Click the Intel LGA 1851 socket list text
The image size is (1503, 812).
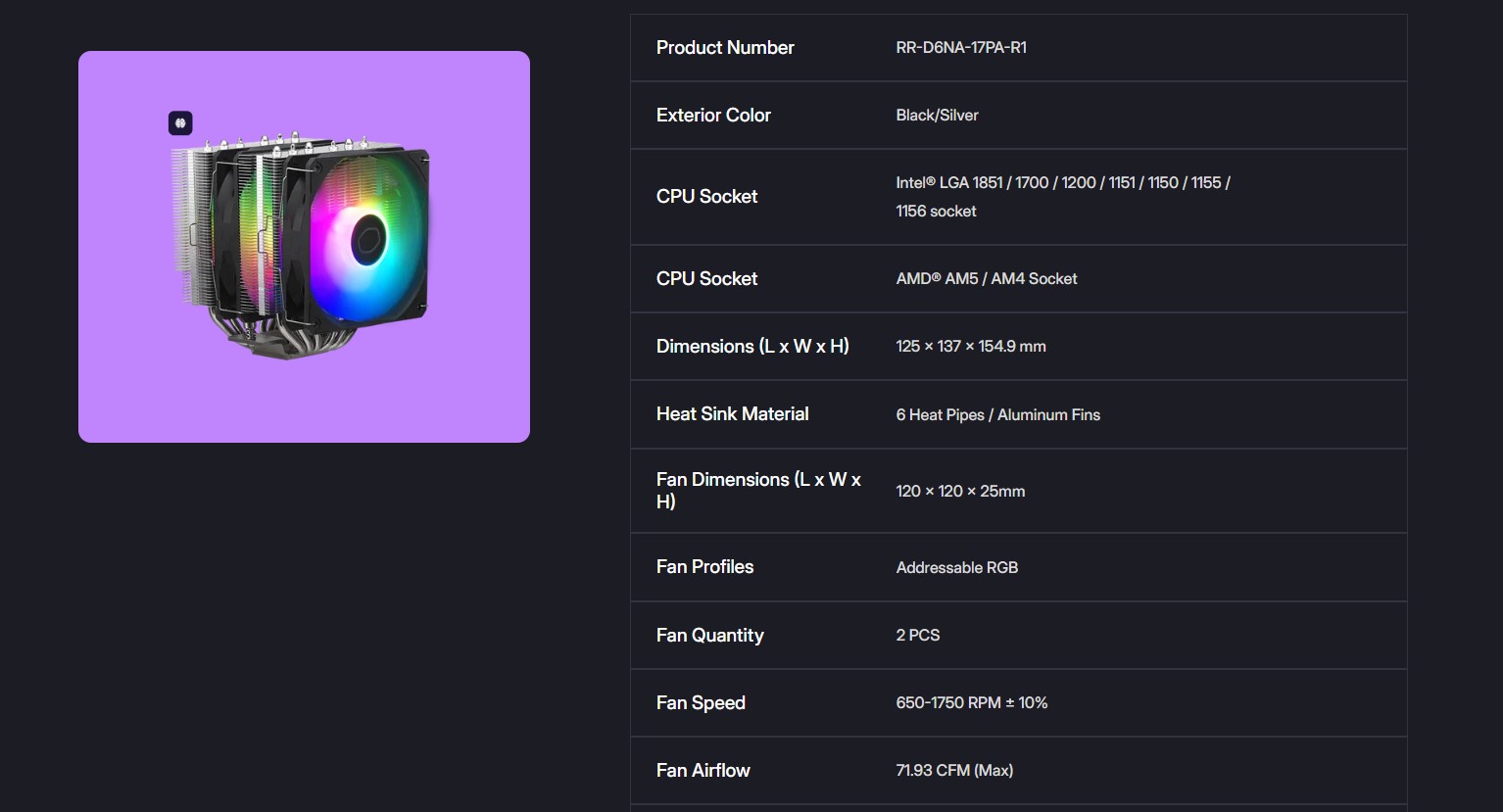(1062, 183)
